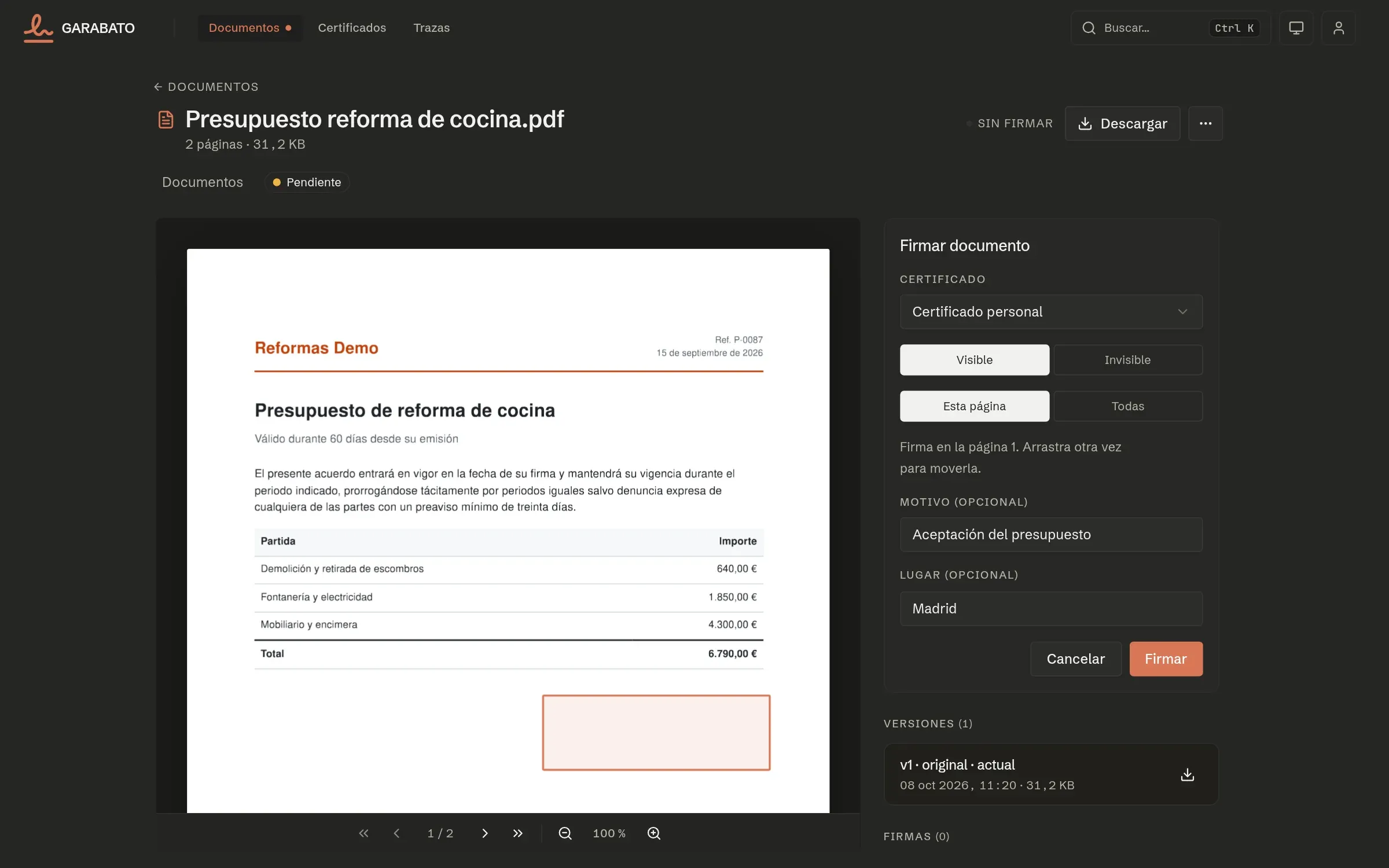Click the display theme monitor icon
Screen dimensions: 1389x868
(x=1296, y=28)
